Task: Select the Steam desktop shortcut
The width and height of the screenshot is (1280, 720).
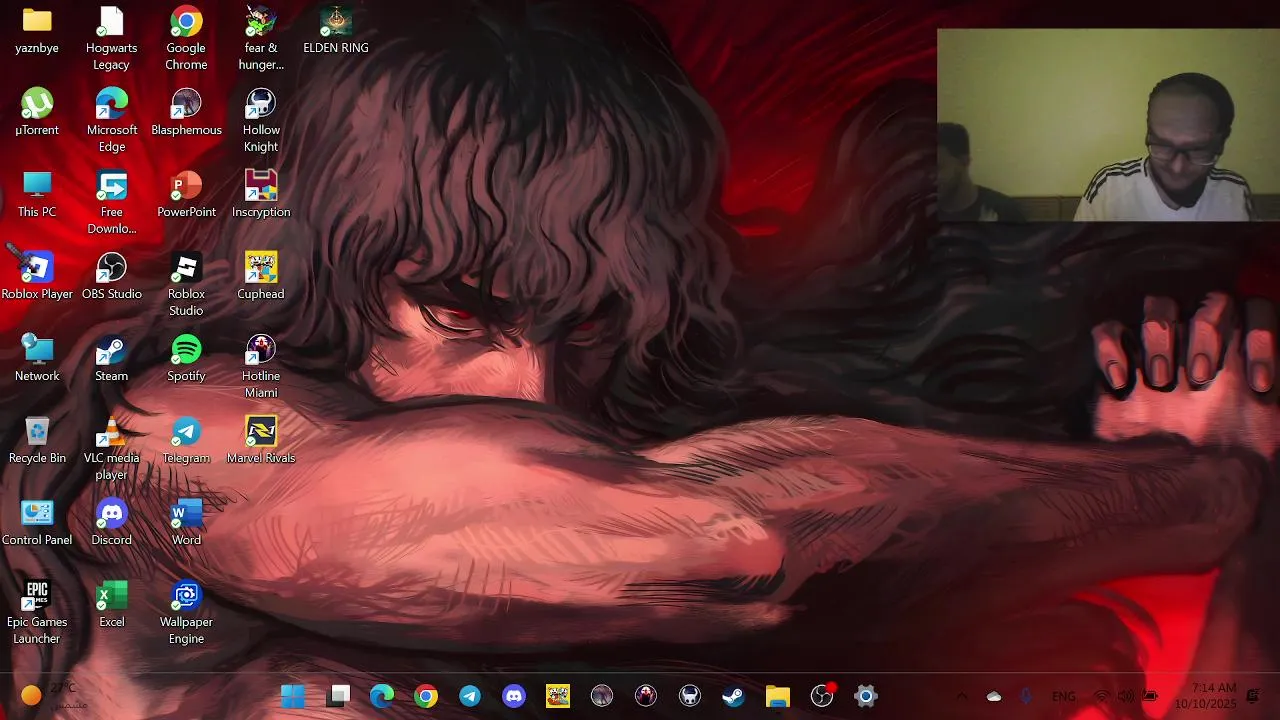Action: [x=111, y=358]
